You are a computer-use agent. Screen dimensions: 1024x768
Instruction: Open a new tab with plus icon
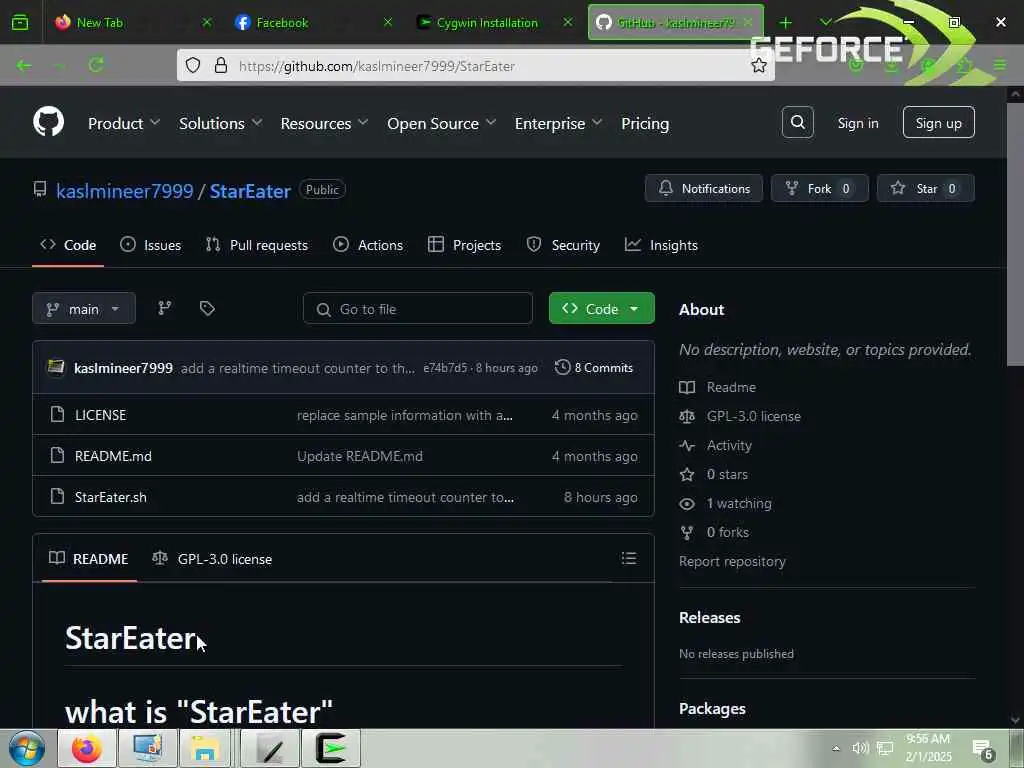[x=786, y=23]
